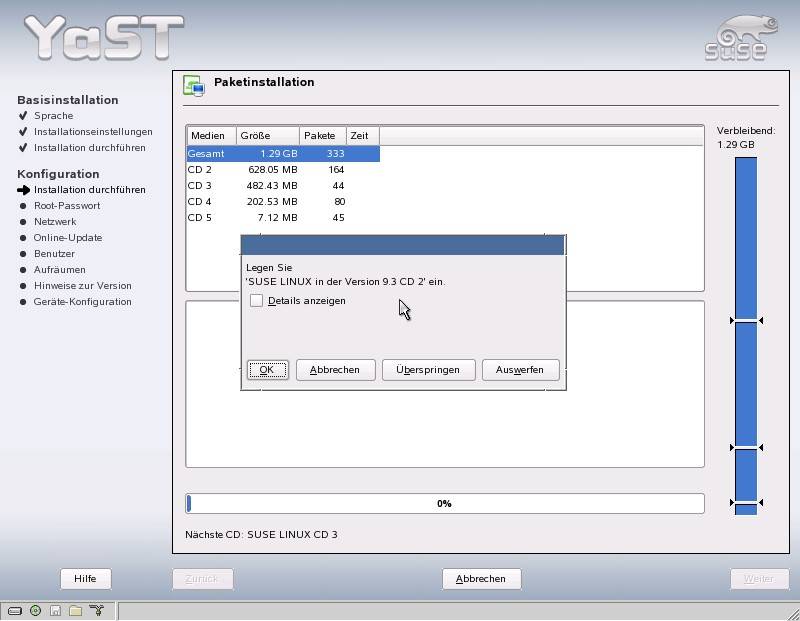
Task: Click the 7.12 MB size cell
Action: point(278,217)
